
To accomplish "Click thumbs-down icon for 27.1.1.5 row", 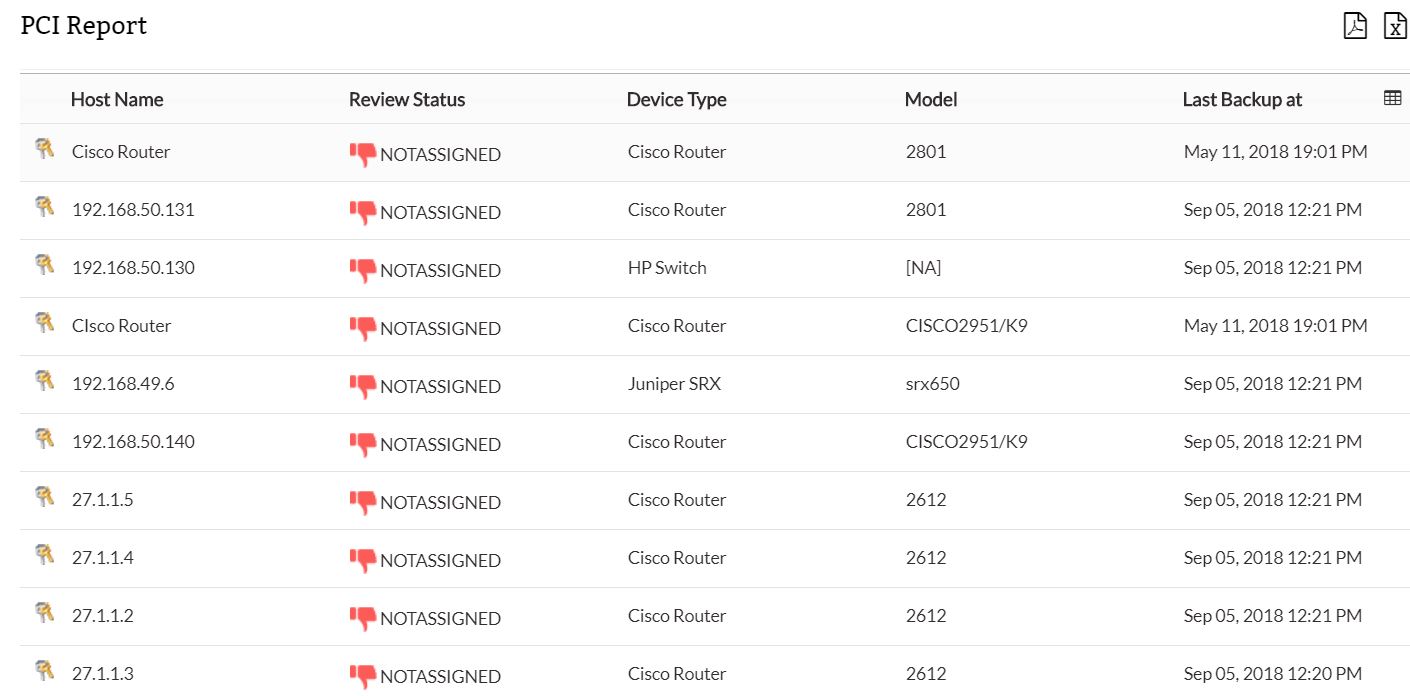I will (362, 502).
